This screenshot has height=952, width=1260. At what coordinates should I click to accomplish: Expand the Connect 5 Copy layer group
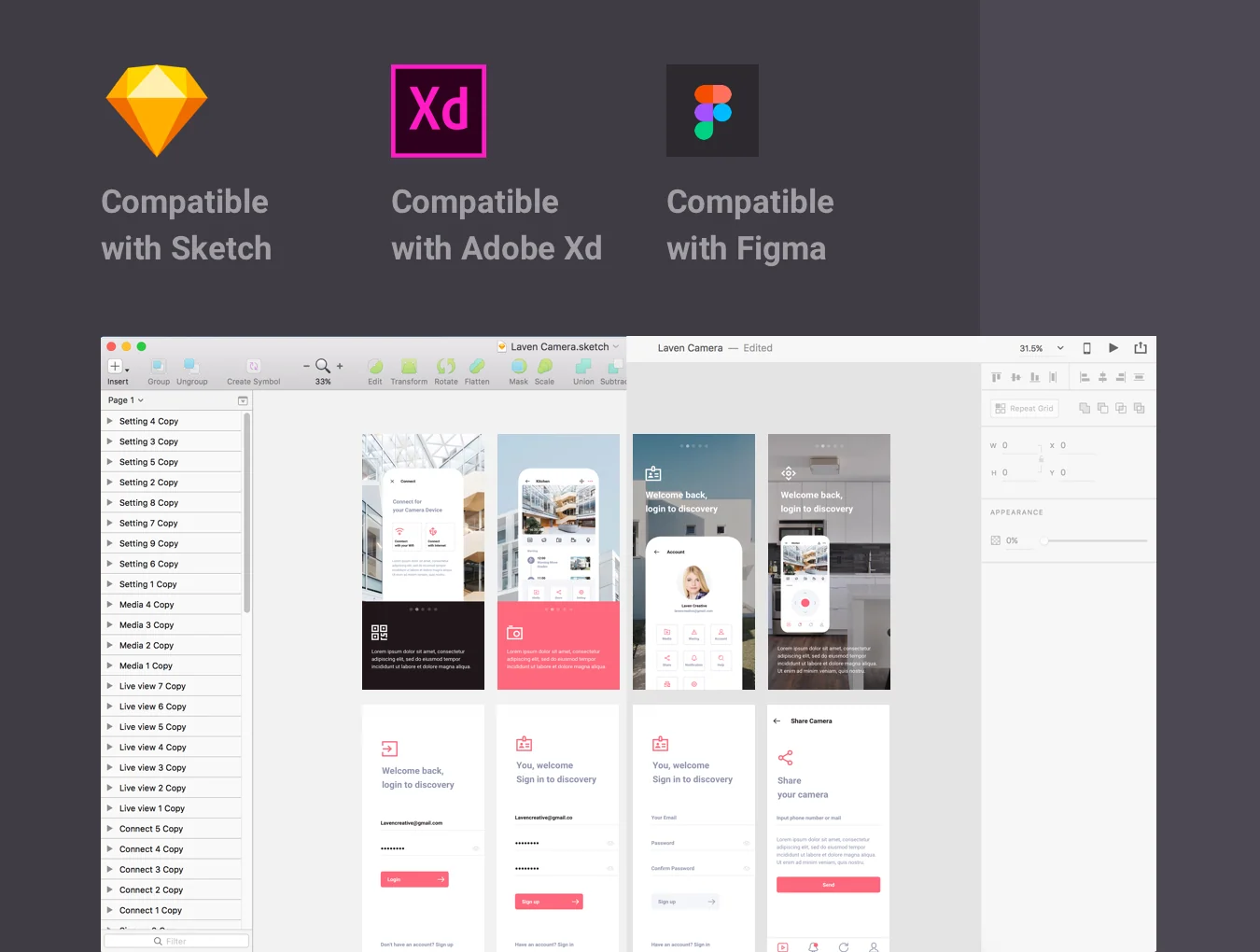(x=110, y=829)
